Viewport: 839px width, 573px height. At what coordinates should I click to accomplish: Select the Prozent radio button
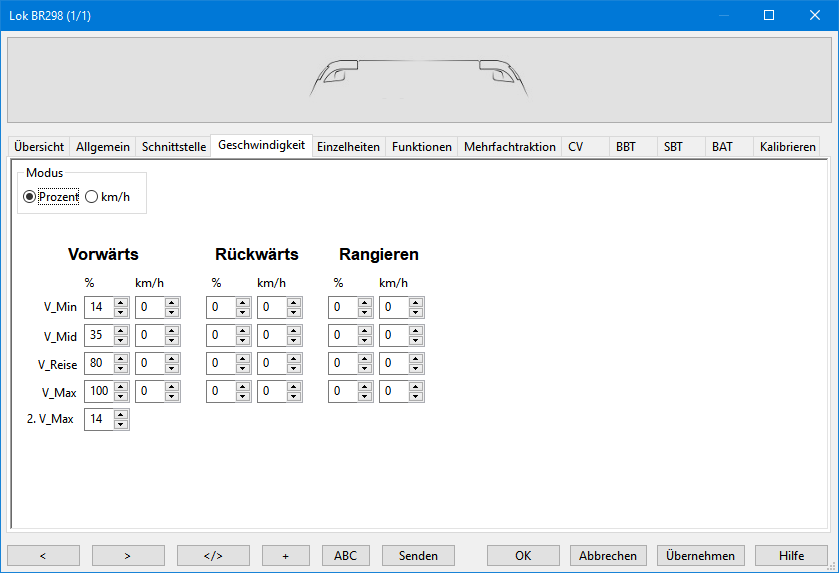(29, 197)
